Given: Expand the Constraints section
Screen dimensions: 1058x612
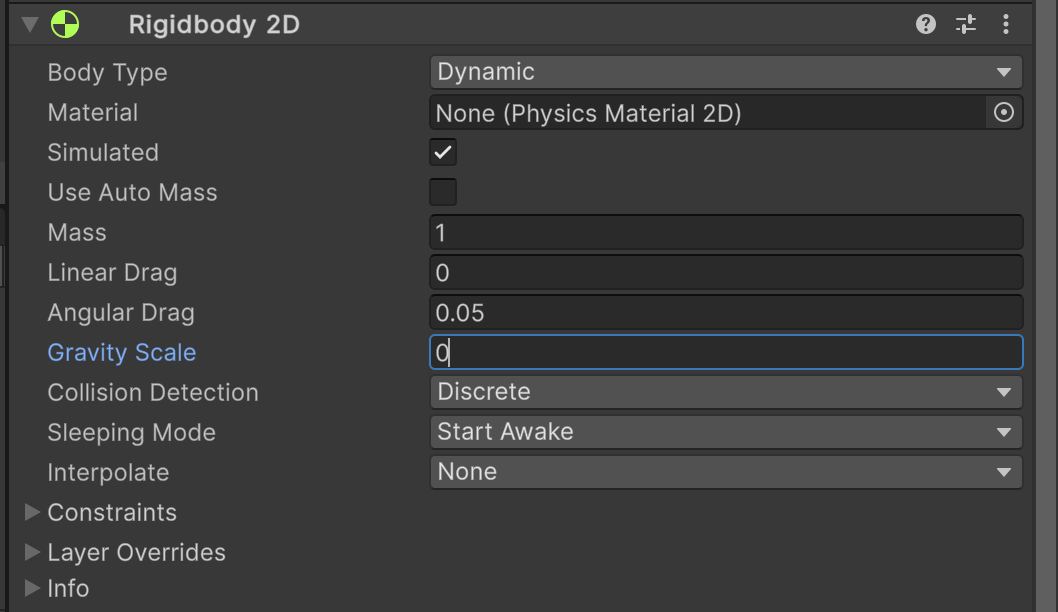Looking at the screenshot, I should pyautogui.click(x=32, y=512).
